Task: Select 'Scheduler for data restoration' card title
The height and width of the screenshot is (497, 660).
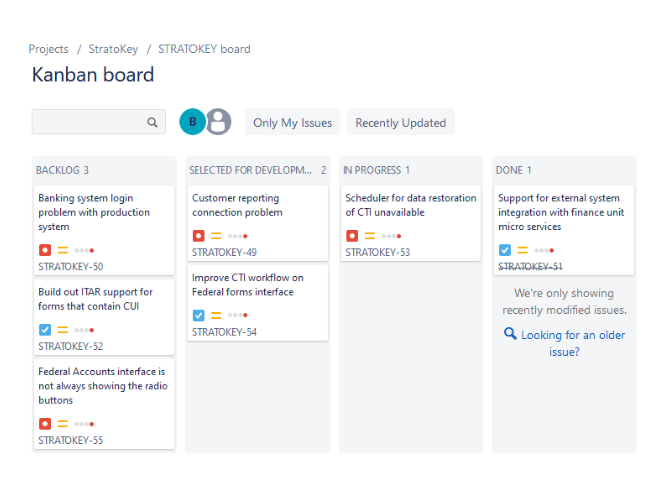Action: pyautogui.click(x=411, y=205)
